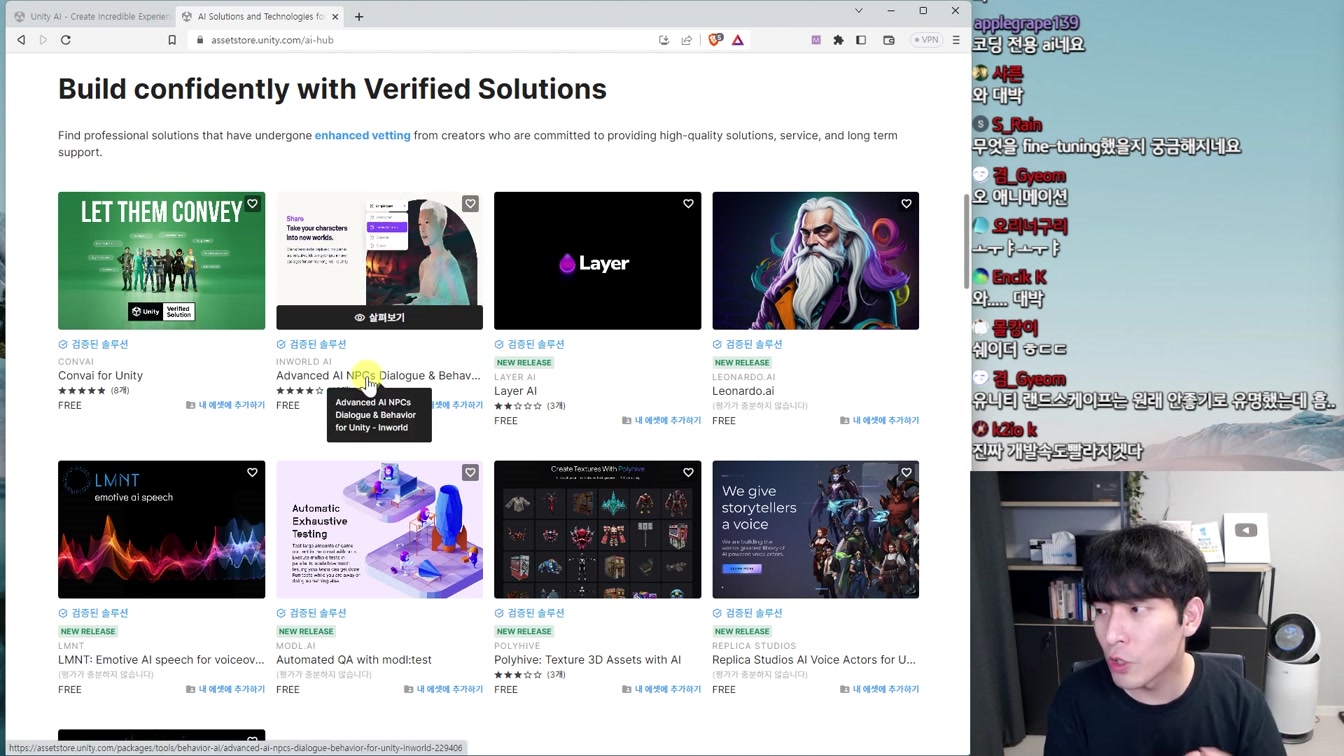Screen dimensions: 1344x756
Task: Open the Brave Shields lion icon
Action: coord(715,40)
